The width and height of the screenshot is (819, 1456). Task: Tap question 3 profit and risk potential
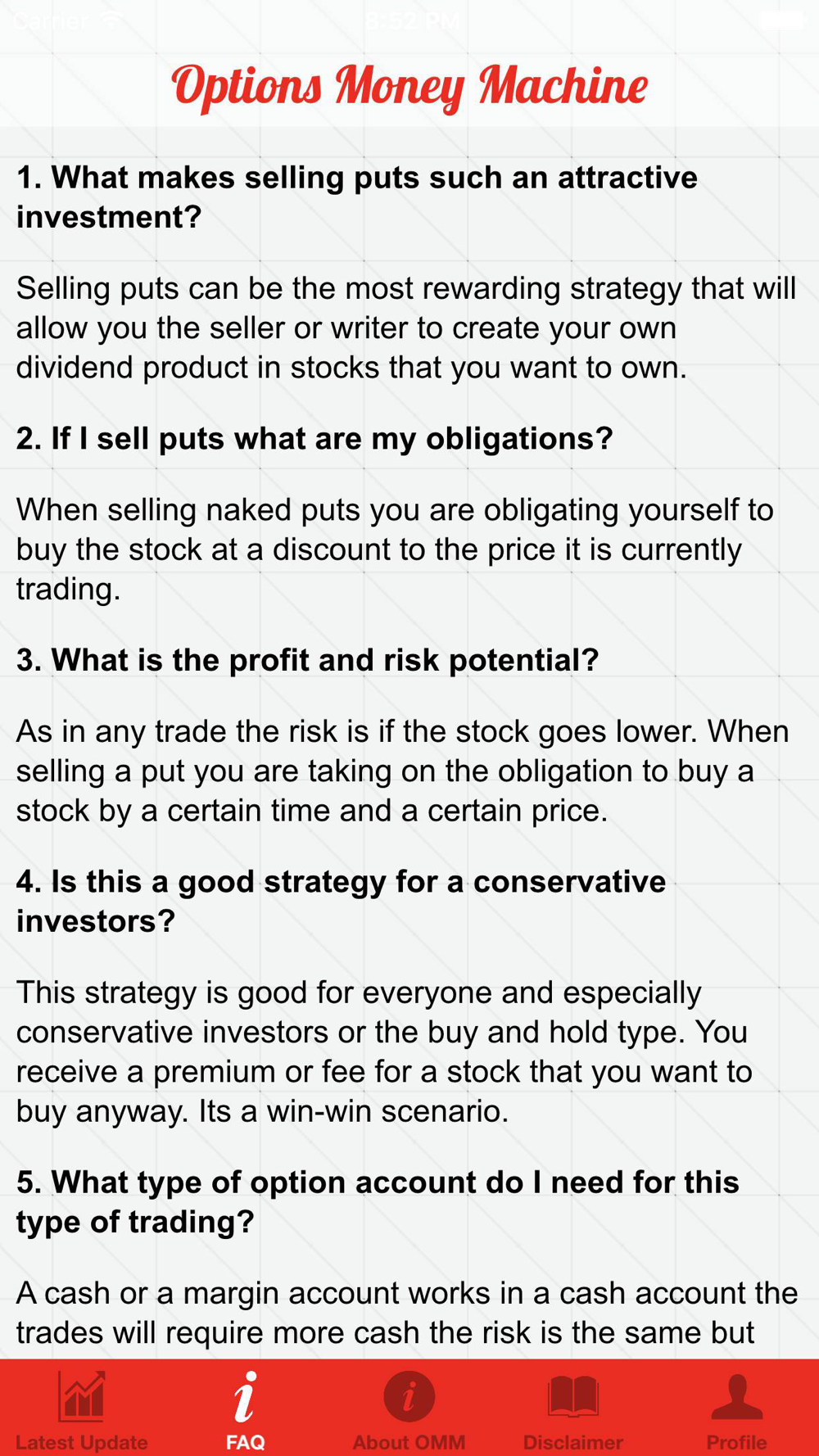[308, 660]
